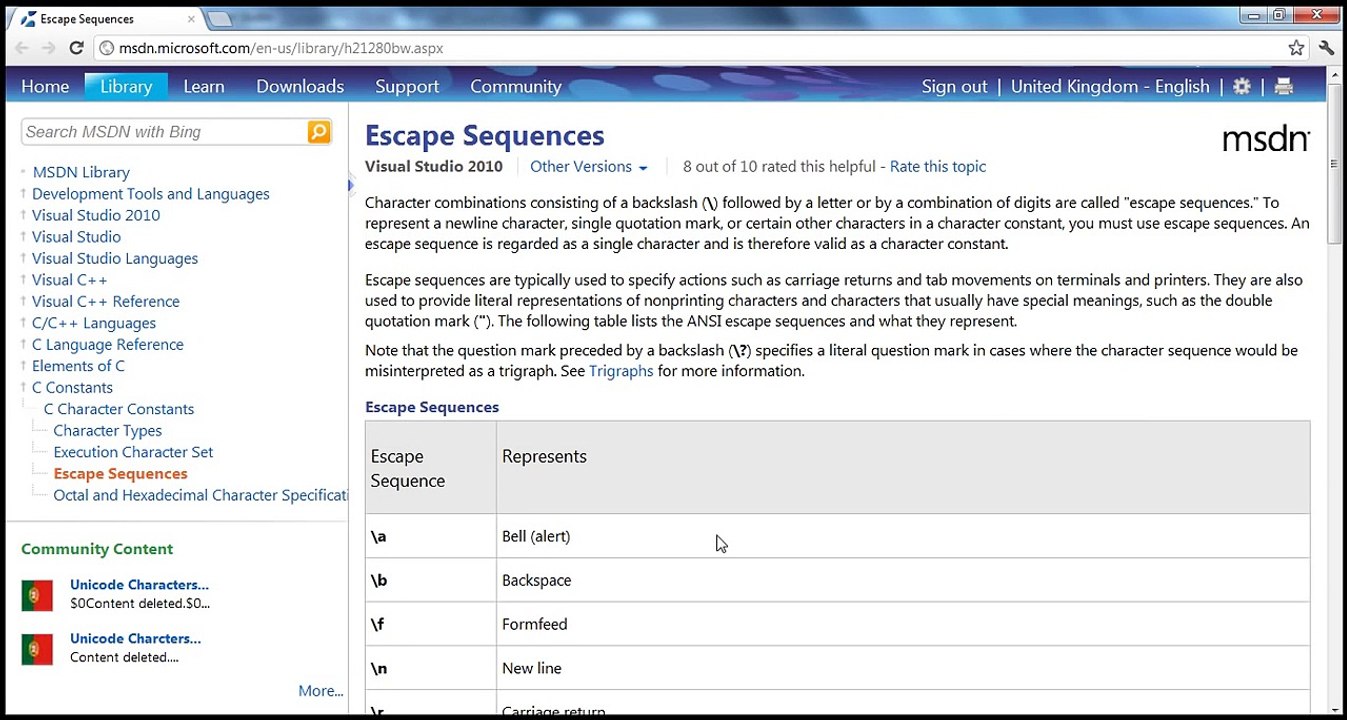The height and width of the screenshot is (720, 1347).
Task: Open the Visual Studio tree item
Action: pos(76,237)
